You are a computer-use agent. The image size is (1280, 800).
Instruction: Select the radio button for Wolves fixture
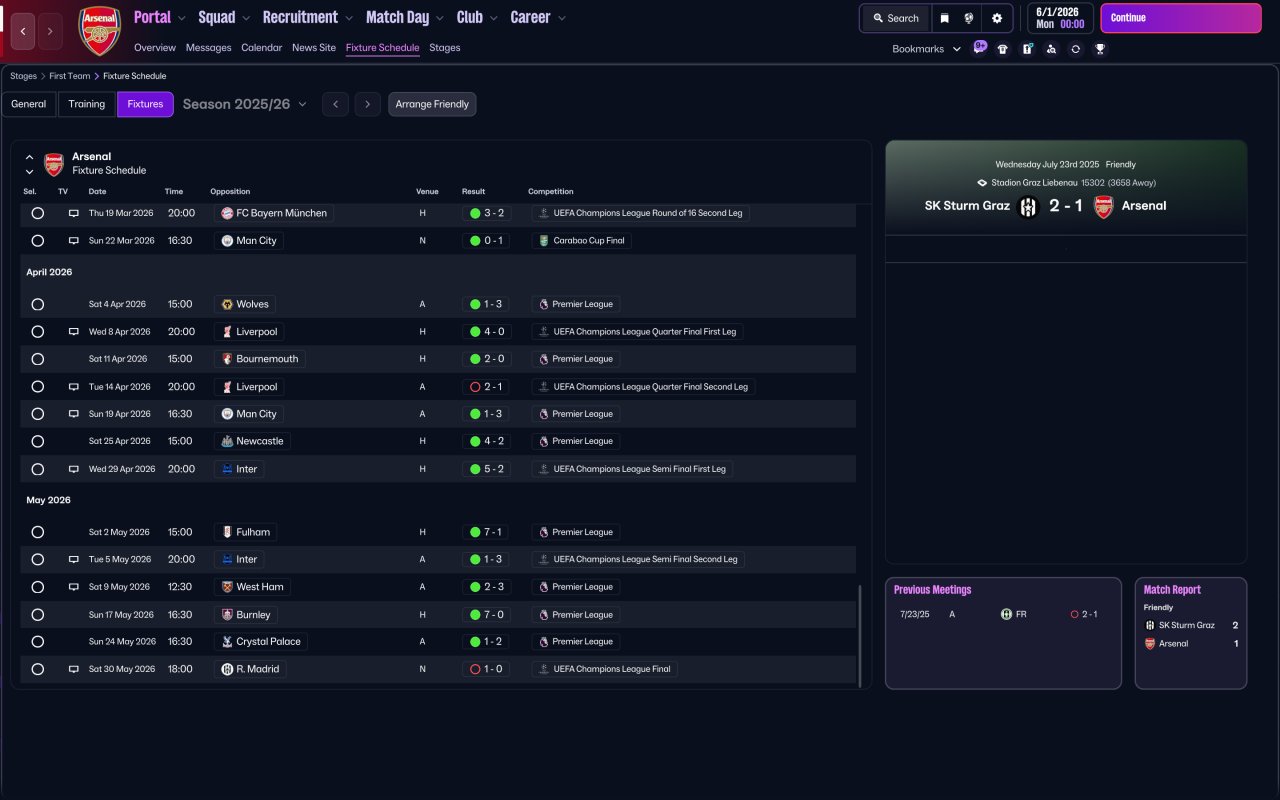38,304
